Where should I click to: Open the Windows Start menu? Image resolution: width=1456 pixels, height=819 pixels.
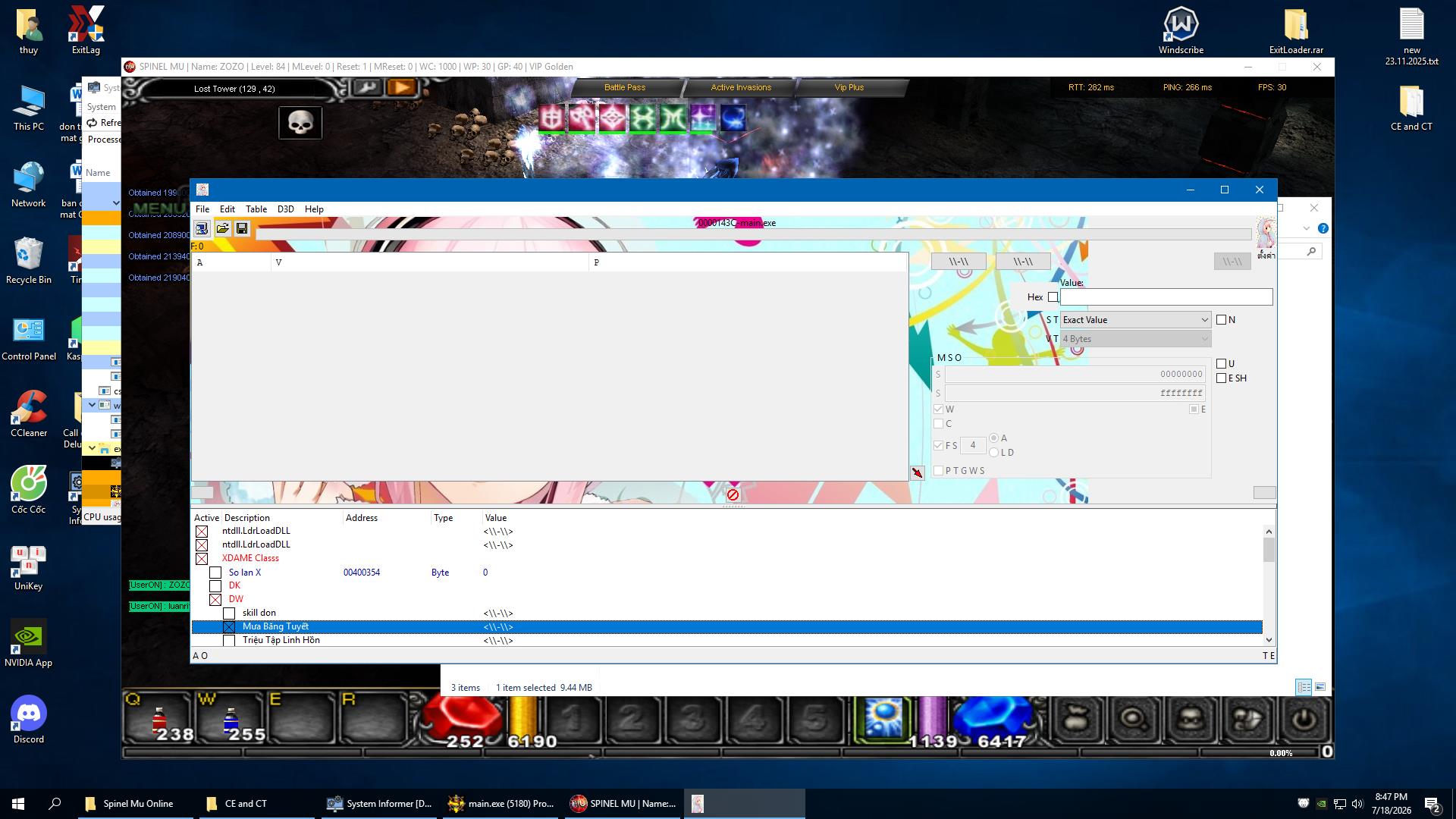pyautogui.click(x=18, y=804)
